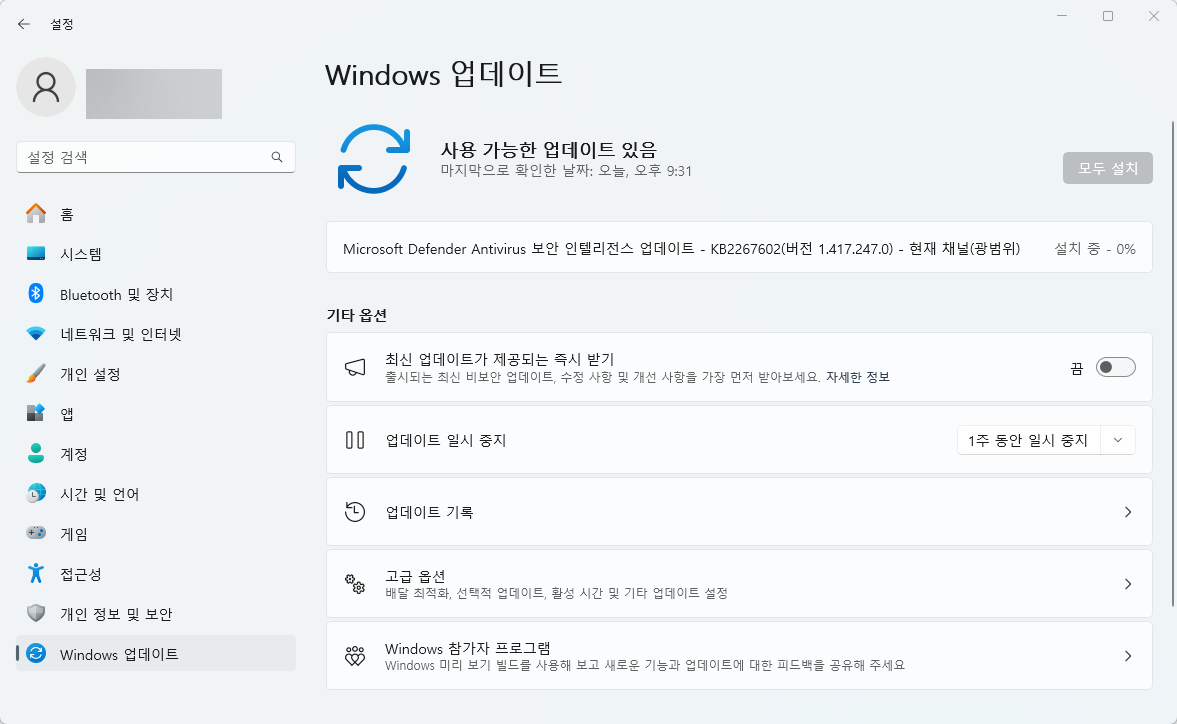Click 설치 중 - 0% status text

pyautogui.click(x=1094, y=249)
